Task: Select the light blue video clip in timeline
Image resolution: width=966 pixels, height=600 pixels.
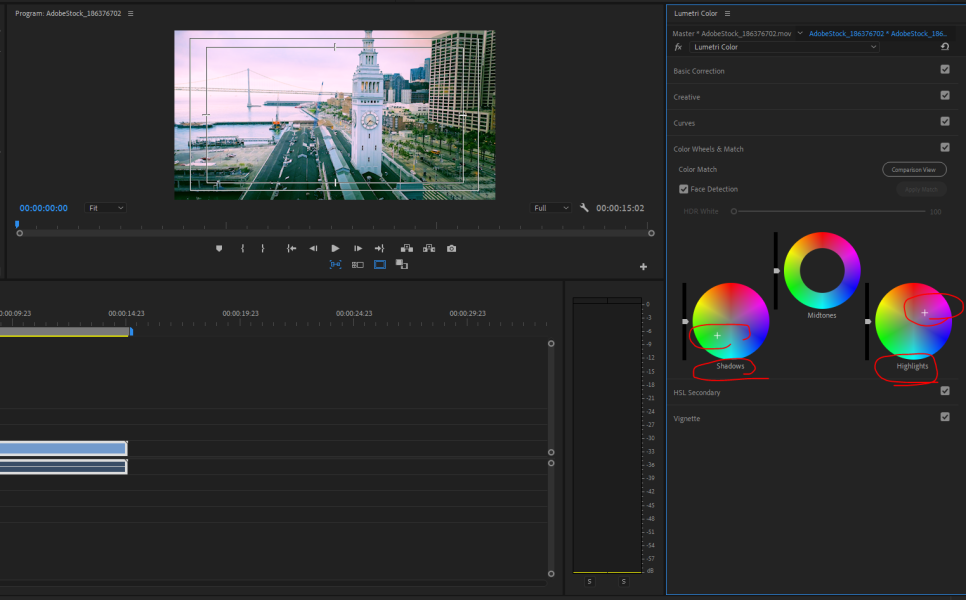Action: point(63,448)
